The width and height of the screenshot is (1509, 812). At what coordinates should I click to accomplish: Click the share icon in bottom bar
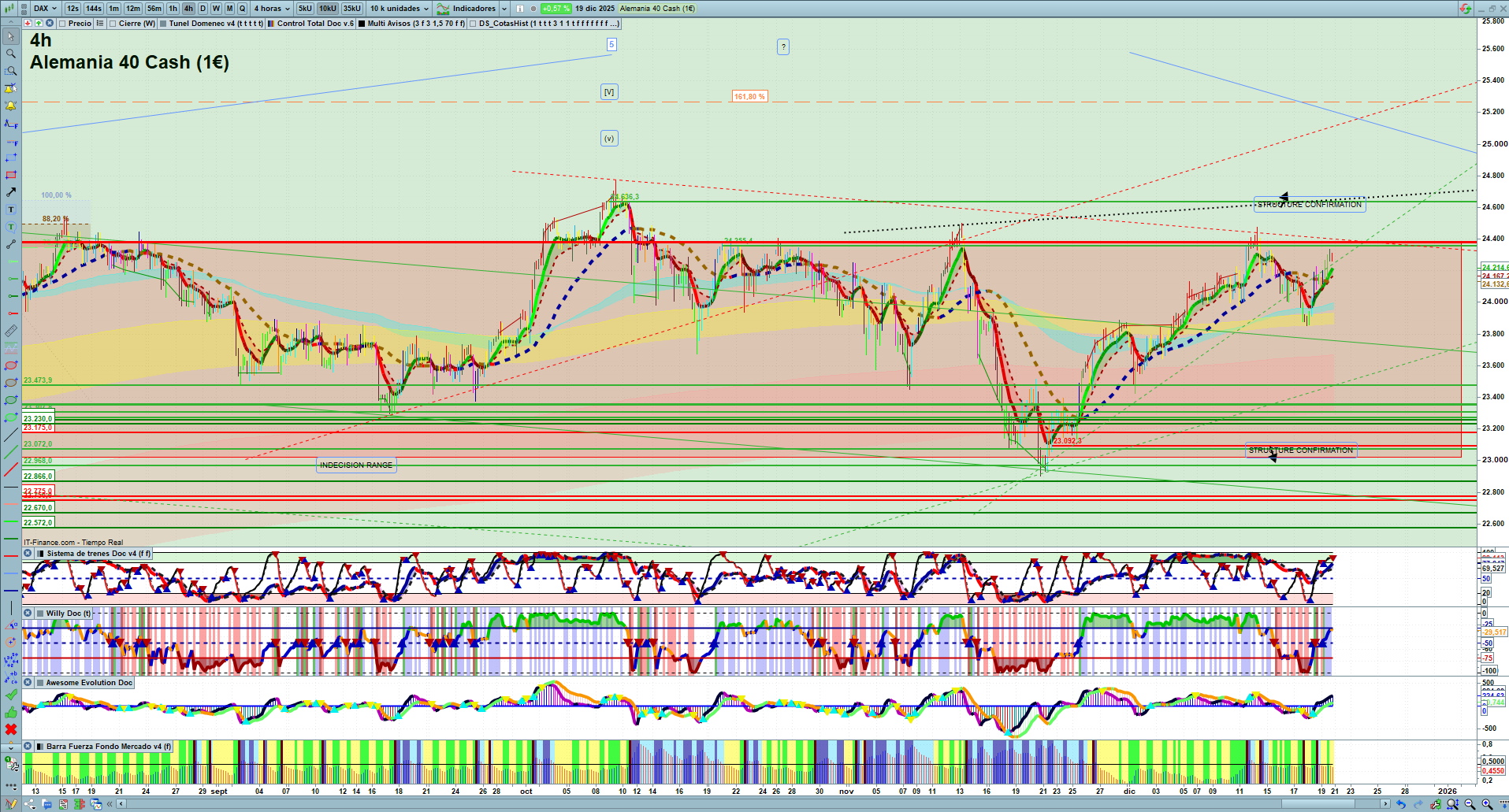(30, 804)
